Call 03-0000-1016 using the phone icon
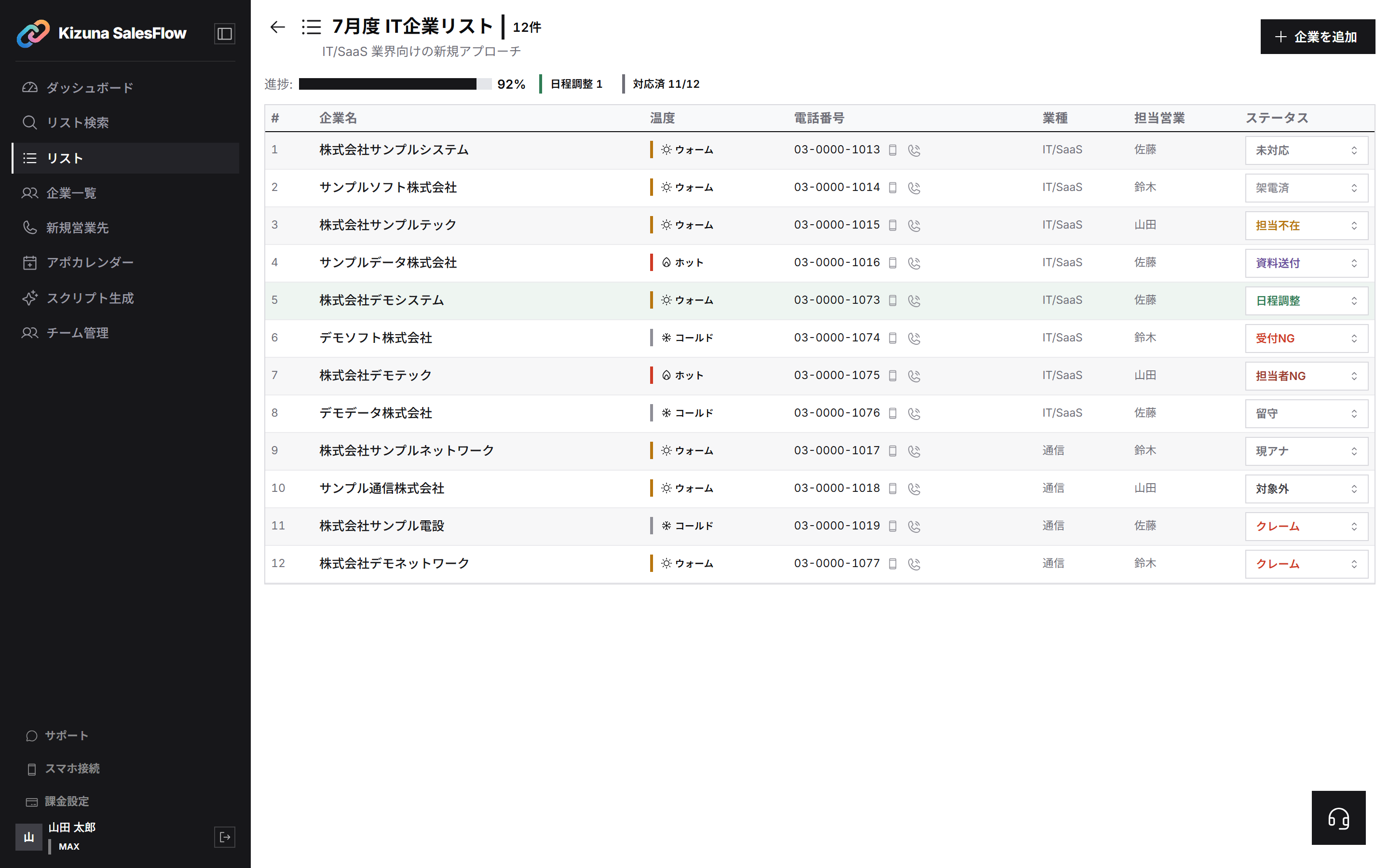This screenshot has width=1389, height=868. coord(914,263)
